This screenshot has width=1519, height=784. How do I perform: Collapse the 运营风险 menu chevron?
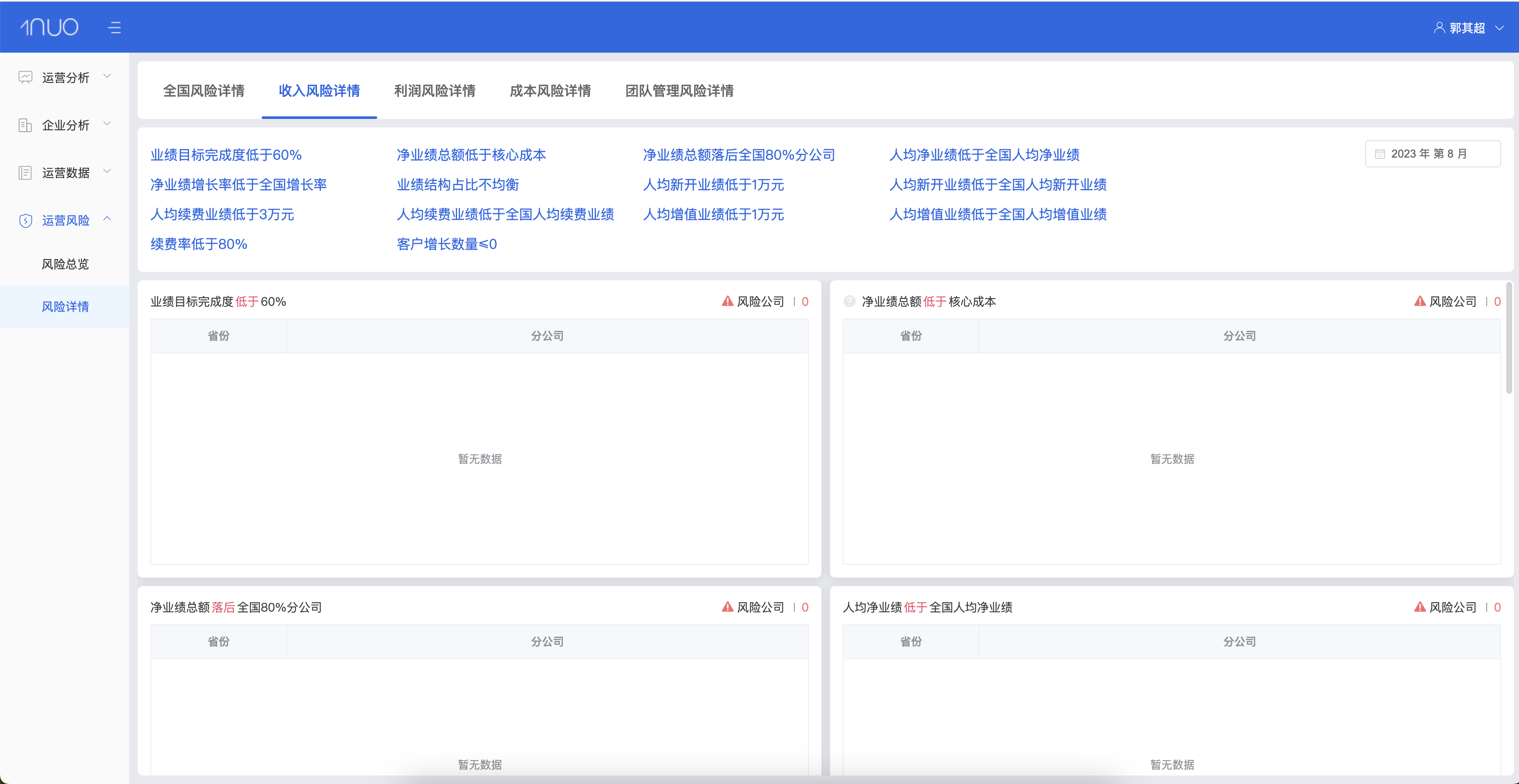pos(107,219)
